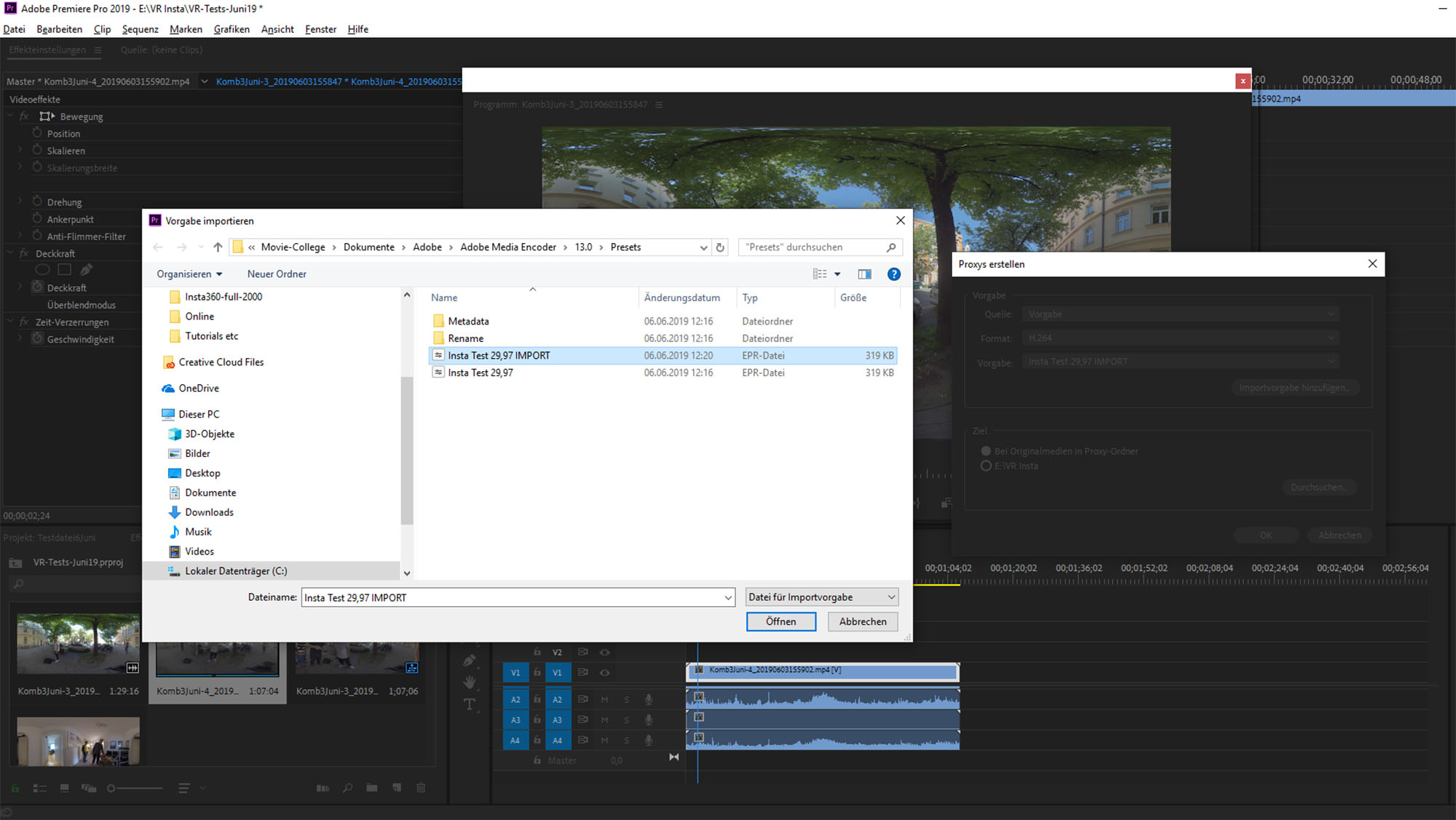Image resolution: width=1456 pixels, height=820 pixels.
Task: Open the Fenster menu
Action: 320,29
